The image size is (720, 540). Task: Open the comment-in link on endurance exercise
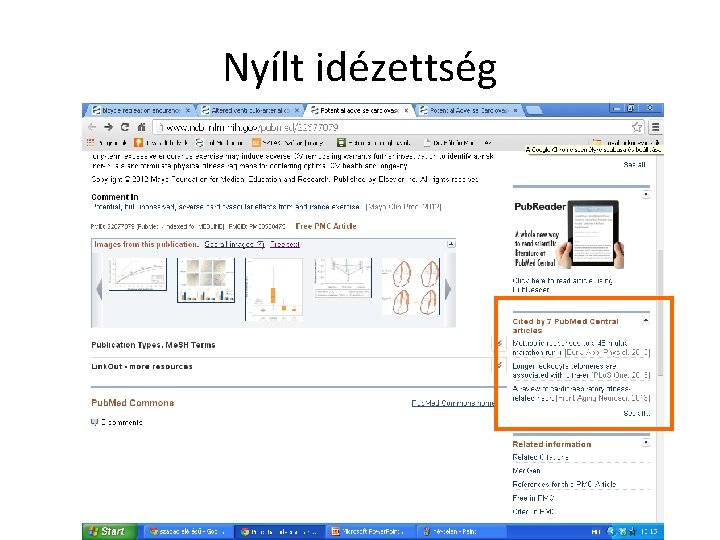(x=226, y=207)
